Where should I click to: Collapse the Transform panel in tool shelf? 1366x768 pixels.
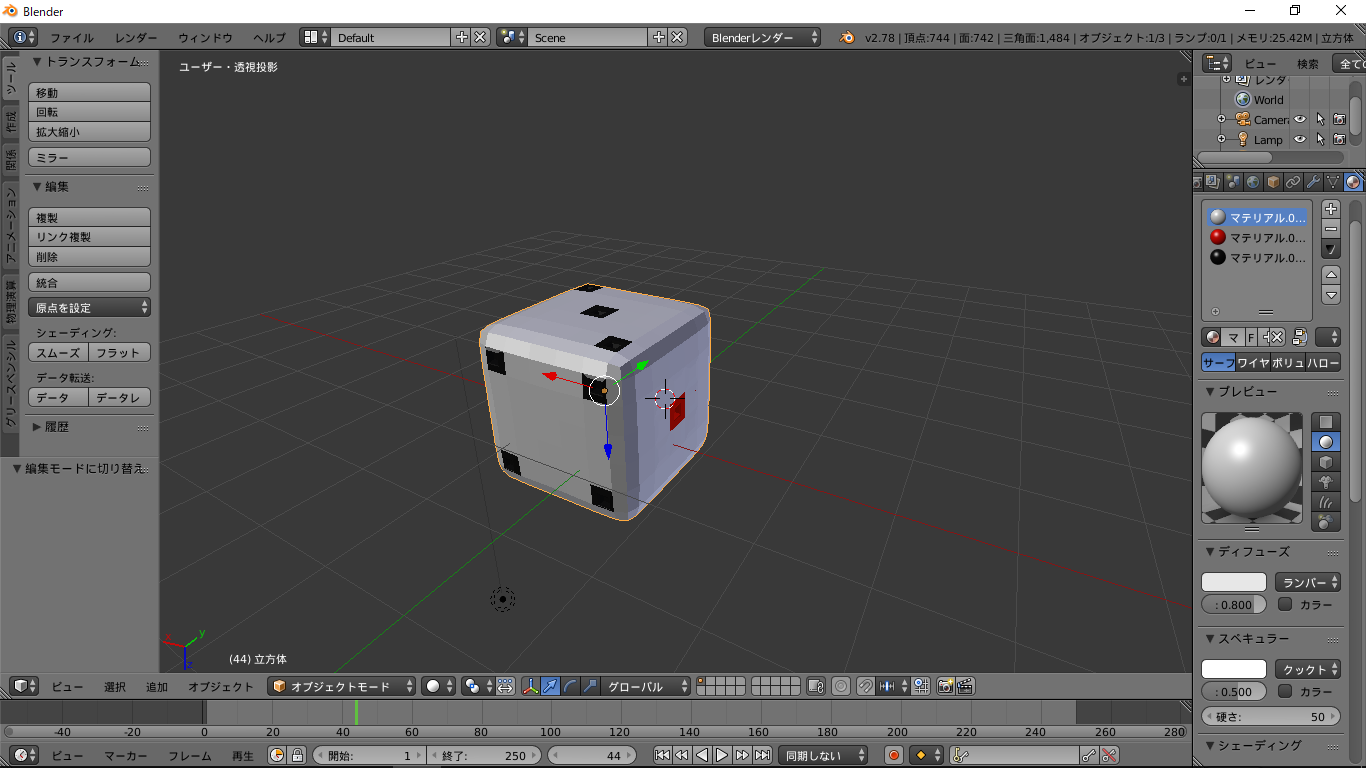37,62
